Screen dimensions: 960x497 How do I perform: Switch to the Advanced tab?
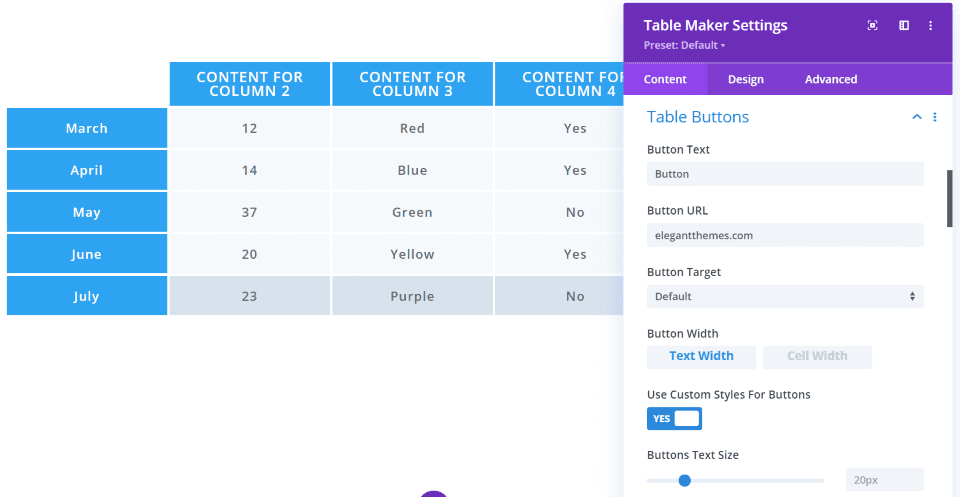[x=831, y=80]
